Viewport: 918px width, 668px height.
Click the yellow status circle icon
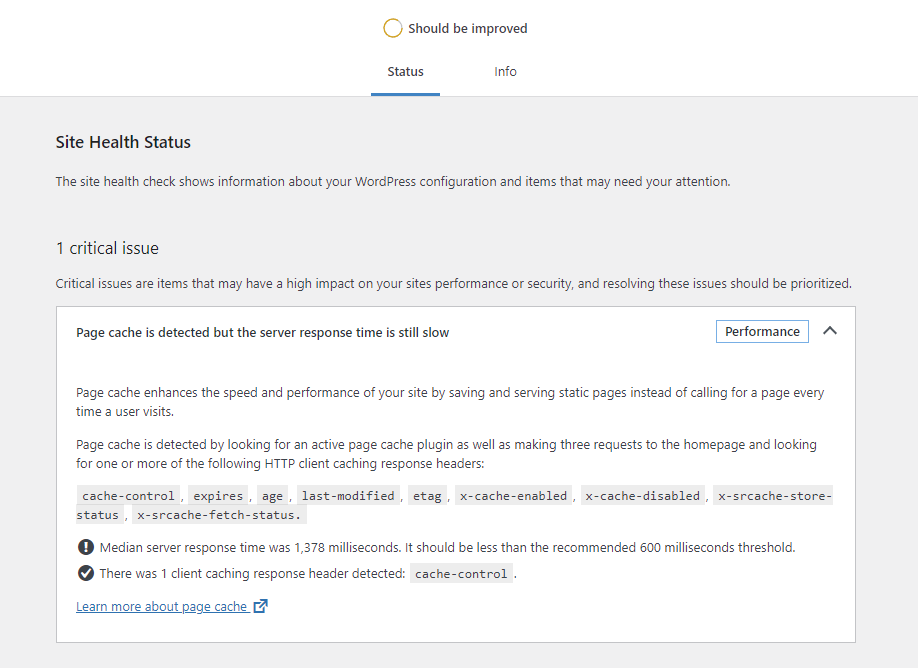coord(393,28)
